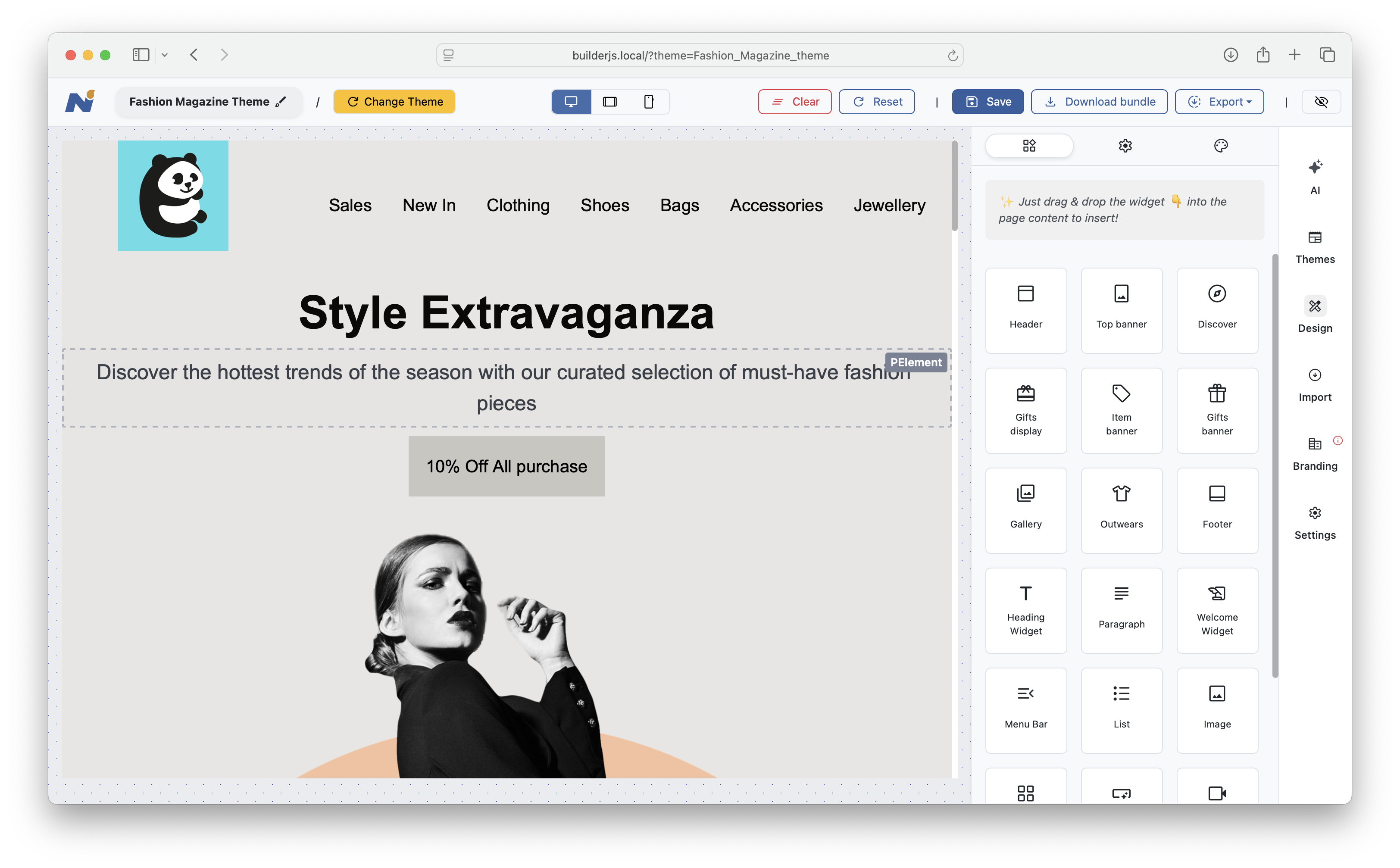
Task: Toggle preview visibility eye icon
Action: 1321,102
